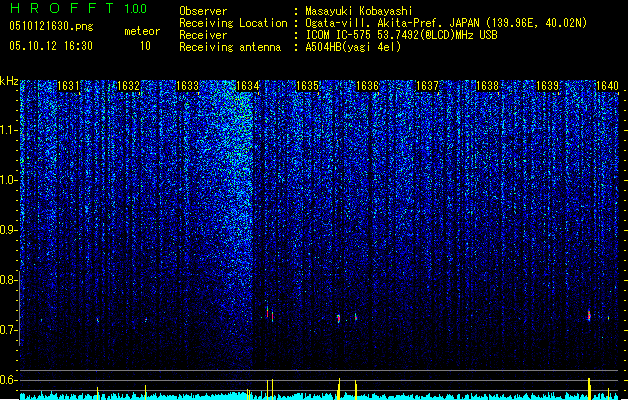Click the Receiving Location label
The width and height of the screenshot is (629, 400).
[x=233, y=23]
